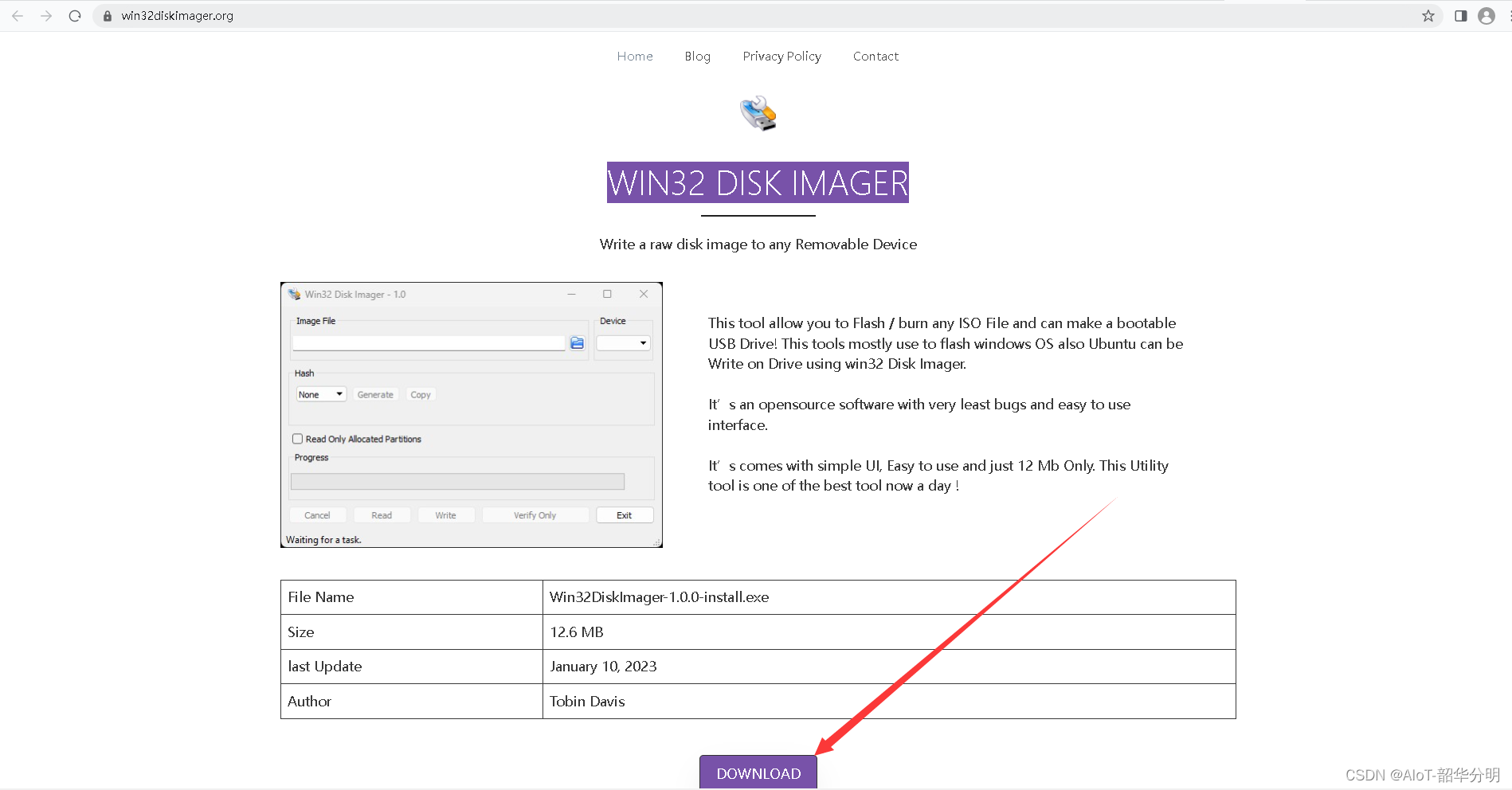Click the folder browse icon for Image File
The image size is (1512, 790).
pos(578,343)
